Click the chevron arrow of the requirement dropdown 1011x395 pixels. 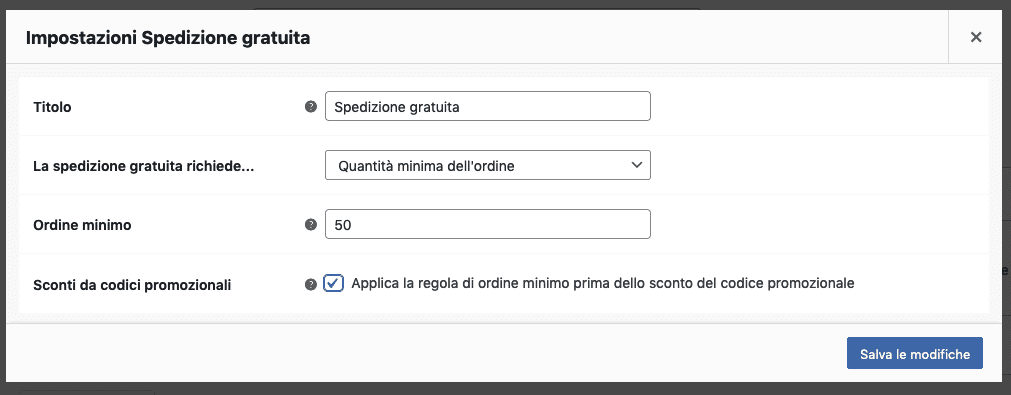coord(636,165)
